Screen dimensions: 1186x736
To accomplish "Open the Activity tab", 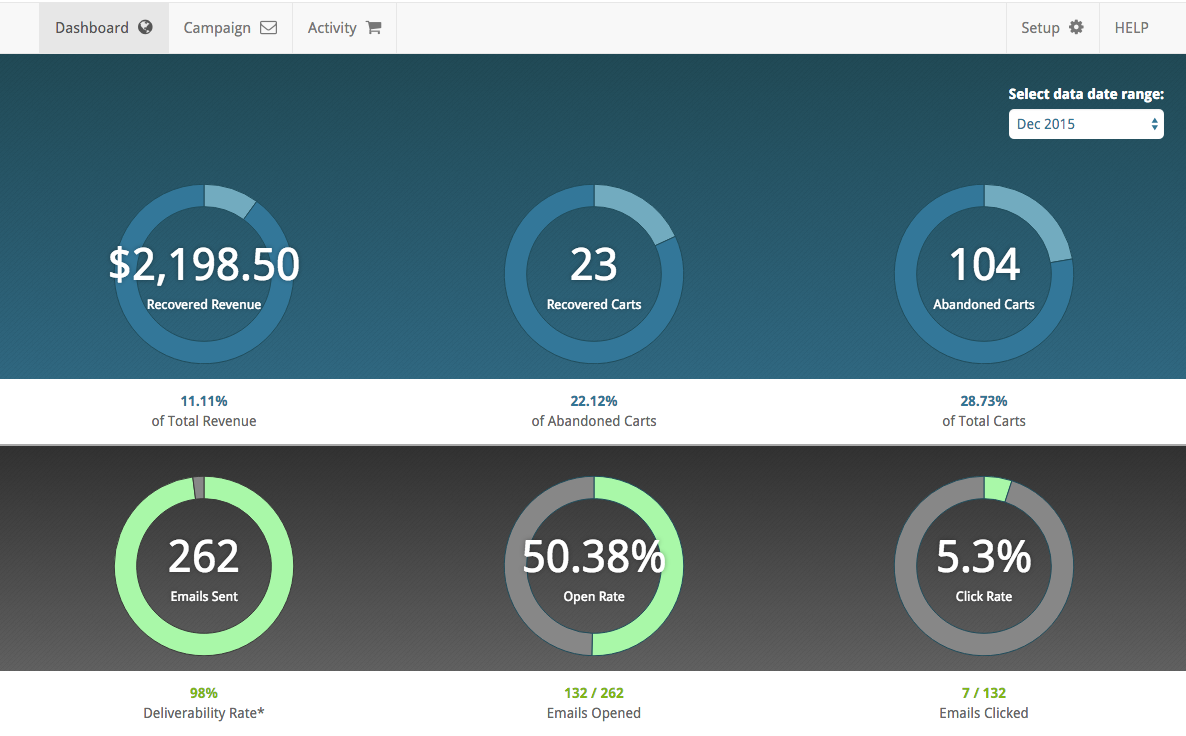I will [x=344, y=28].
